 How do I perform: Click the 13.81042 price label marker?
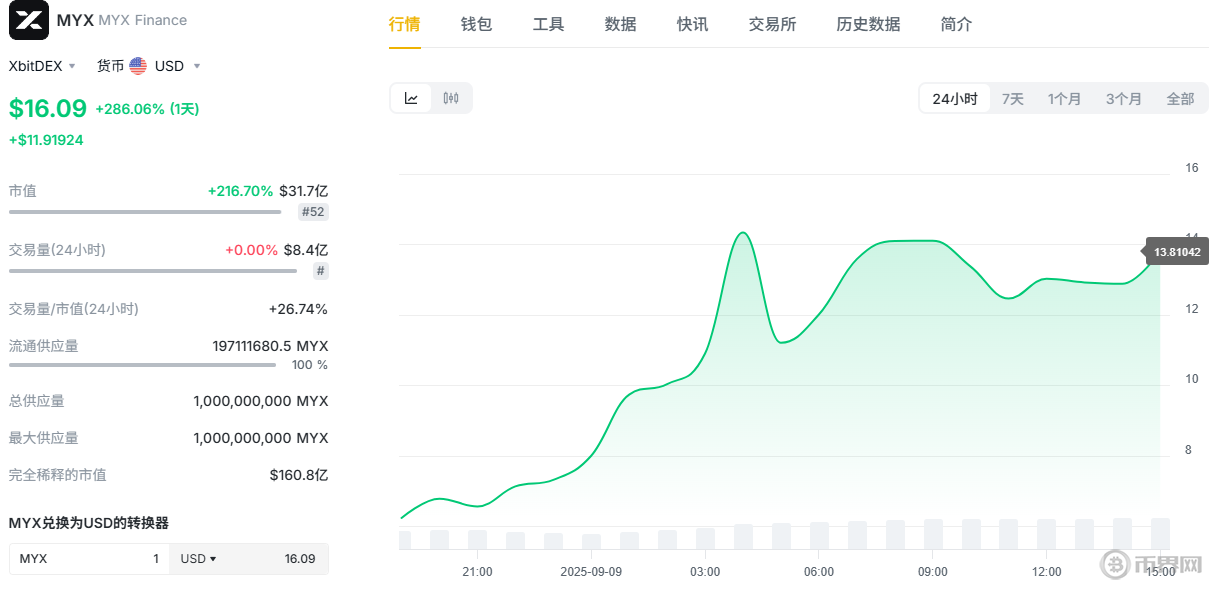pos(1176,252)
